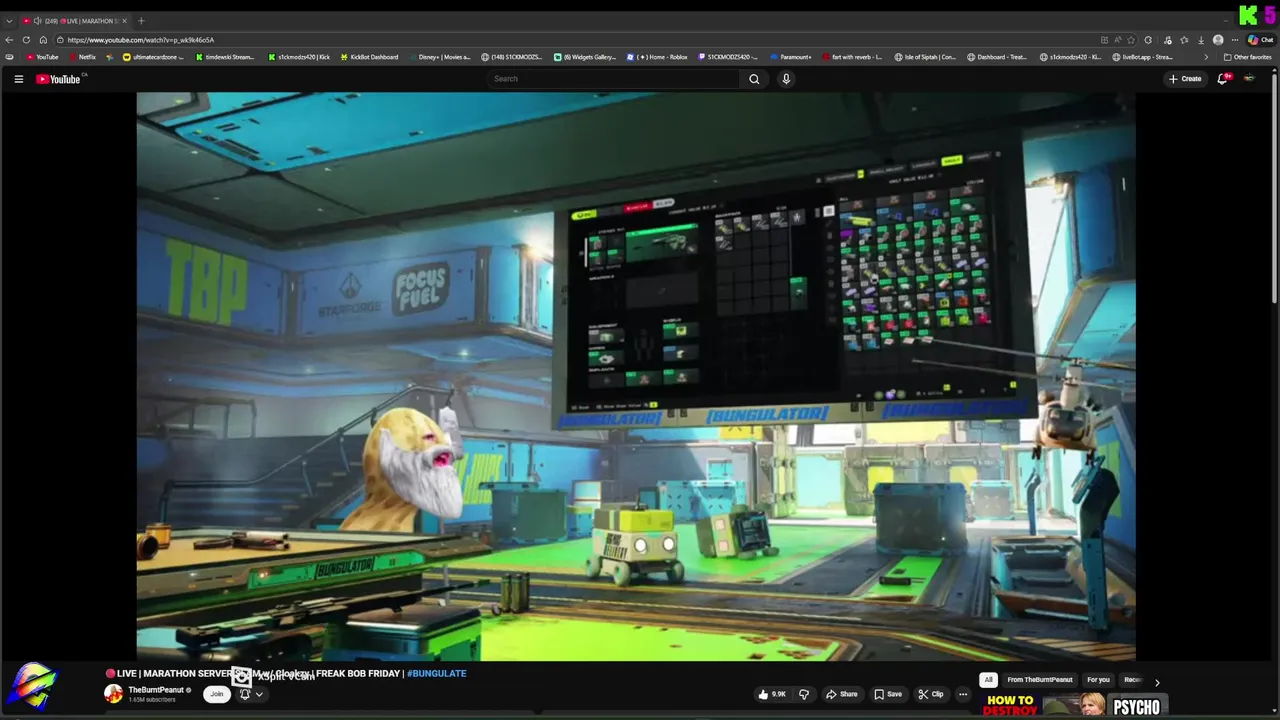The image size is (1280, 720).
Task: Select the All filter chip
Action: click(988, 680)
